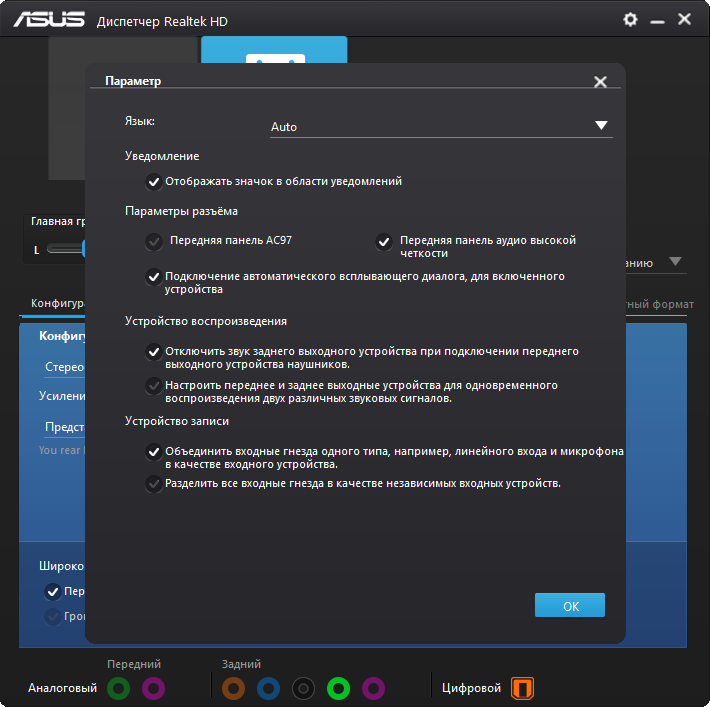This screenshot has width=710, height=707.
Task: Select rear orange audio jack
Action: (234, 688)
